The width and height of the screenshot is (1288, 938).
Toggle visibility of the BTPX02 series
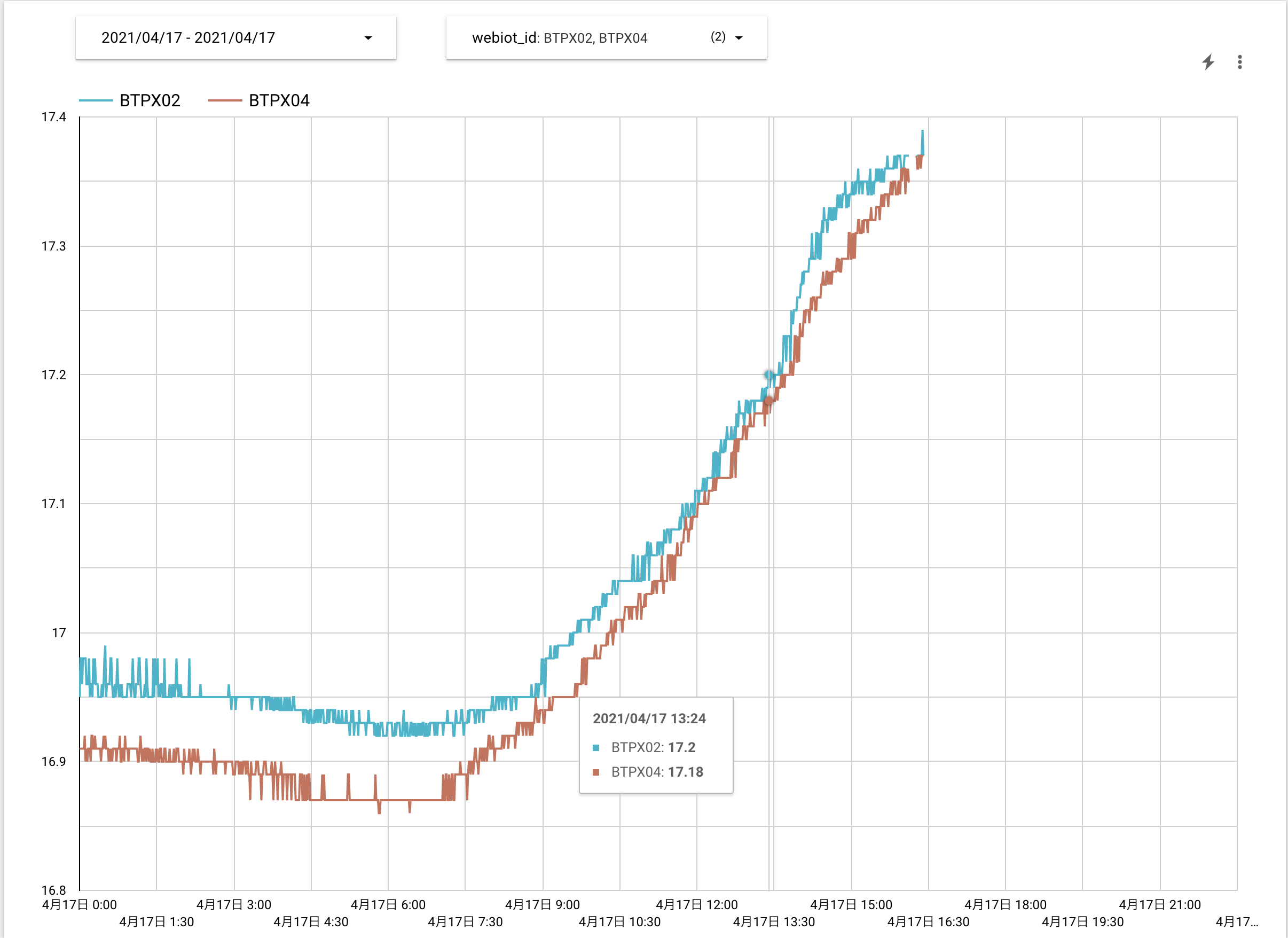pyautogui.click(x=150, y=100)
